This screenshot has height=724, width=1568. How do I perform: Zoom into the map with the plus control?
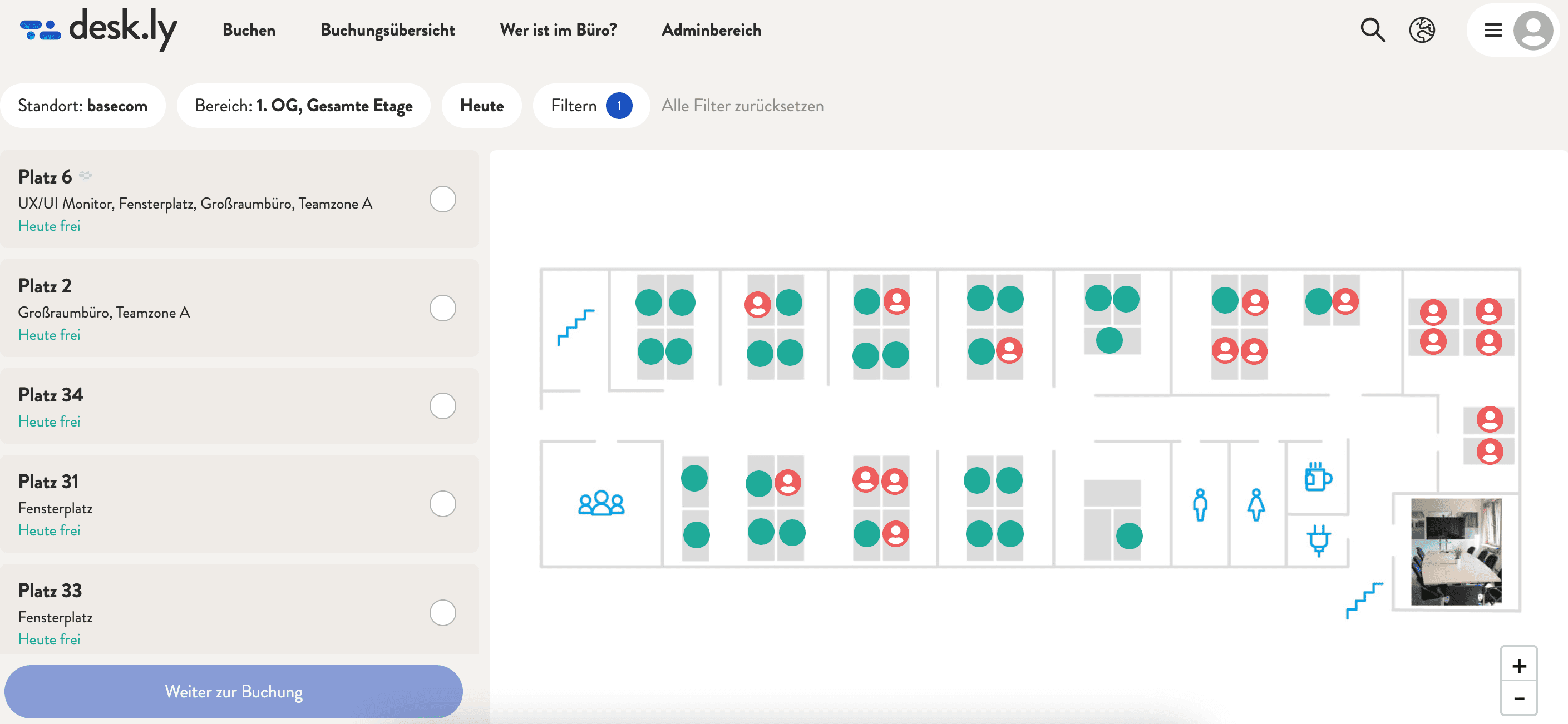tap(1519, 665)
